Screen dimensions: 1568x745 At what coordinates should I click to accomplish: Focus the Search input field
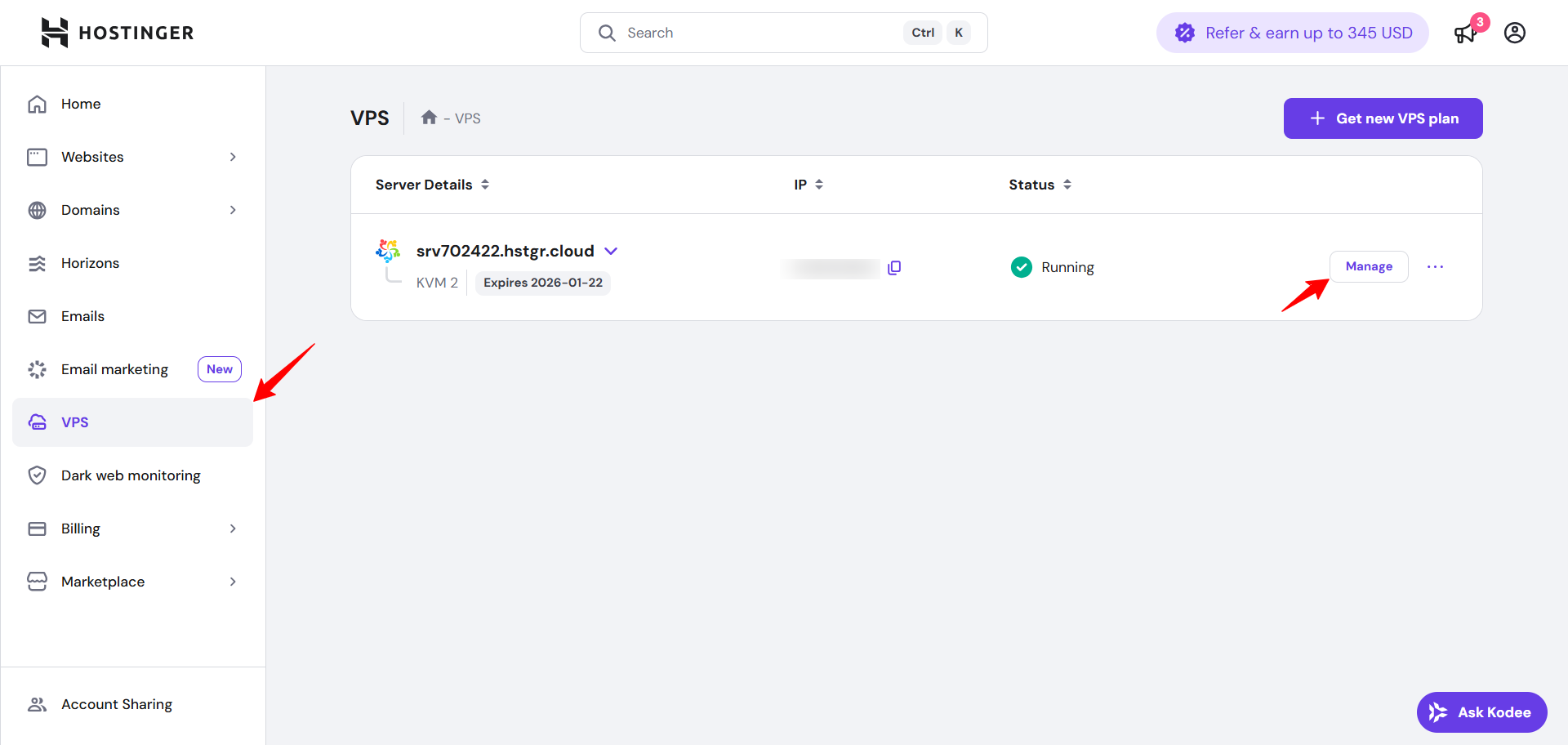[x=784, y=33]
